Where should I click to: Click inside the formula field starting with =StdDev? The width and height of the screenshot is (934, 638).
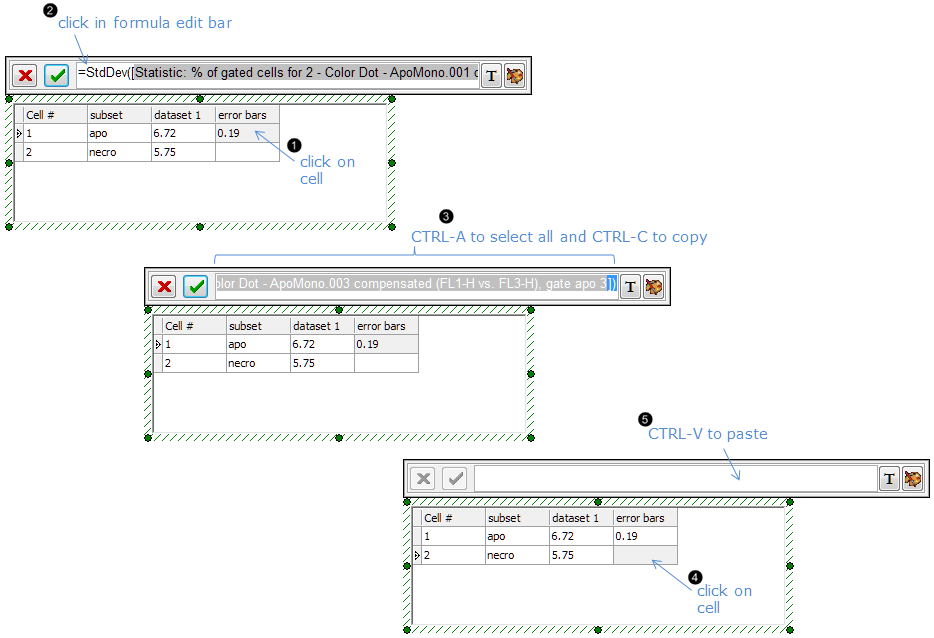coord(277,76)
